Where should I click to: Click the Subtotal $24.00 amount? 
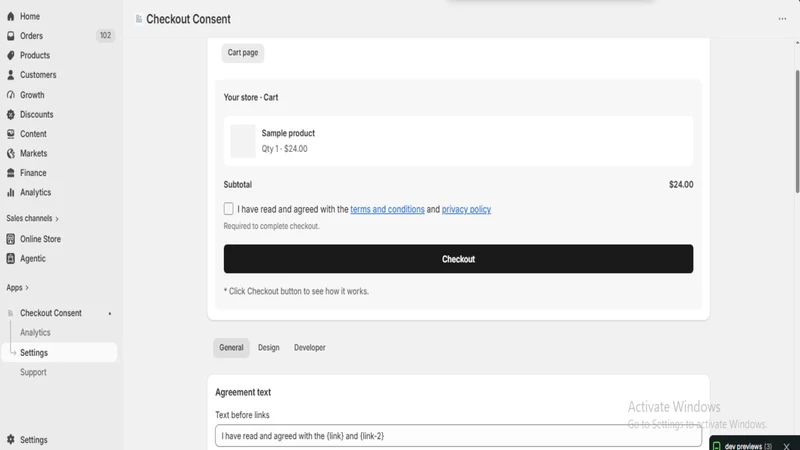pos(681,185)
